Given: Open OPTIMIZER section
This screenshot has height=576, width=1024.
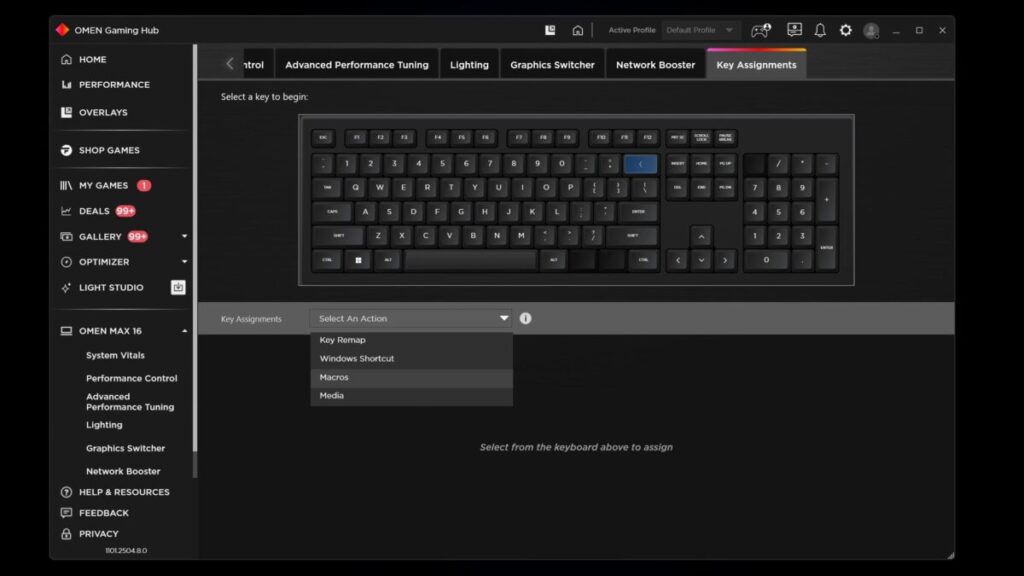Looking at the screenshot, I should tap(103, 262).
